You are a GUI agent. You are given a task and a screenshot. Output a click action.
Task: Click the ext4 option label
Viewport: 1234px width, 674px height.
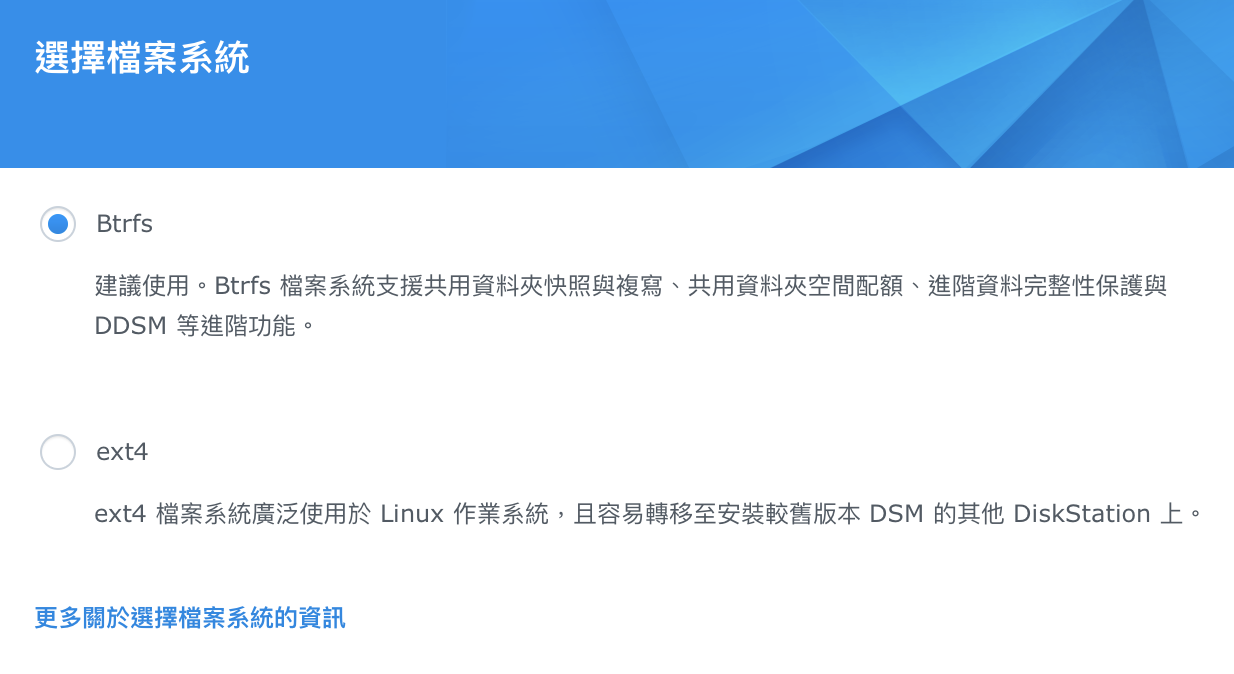point(122,452)
